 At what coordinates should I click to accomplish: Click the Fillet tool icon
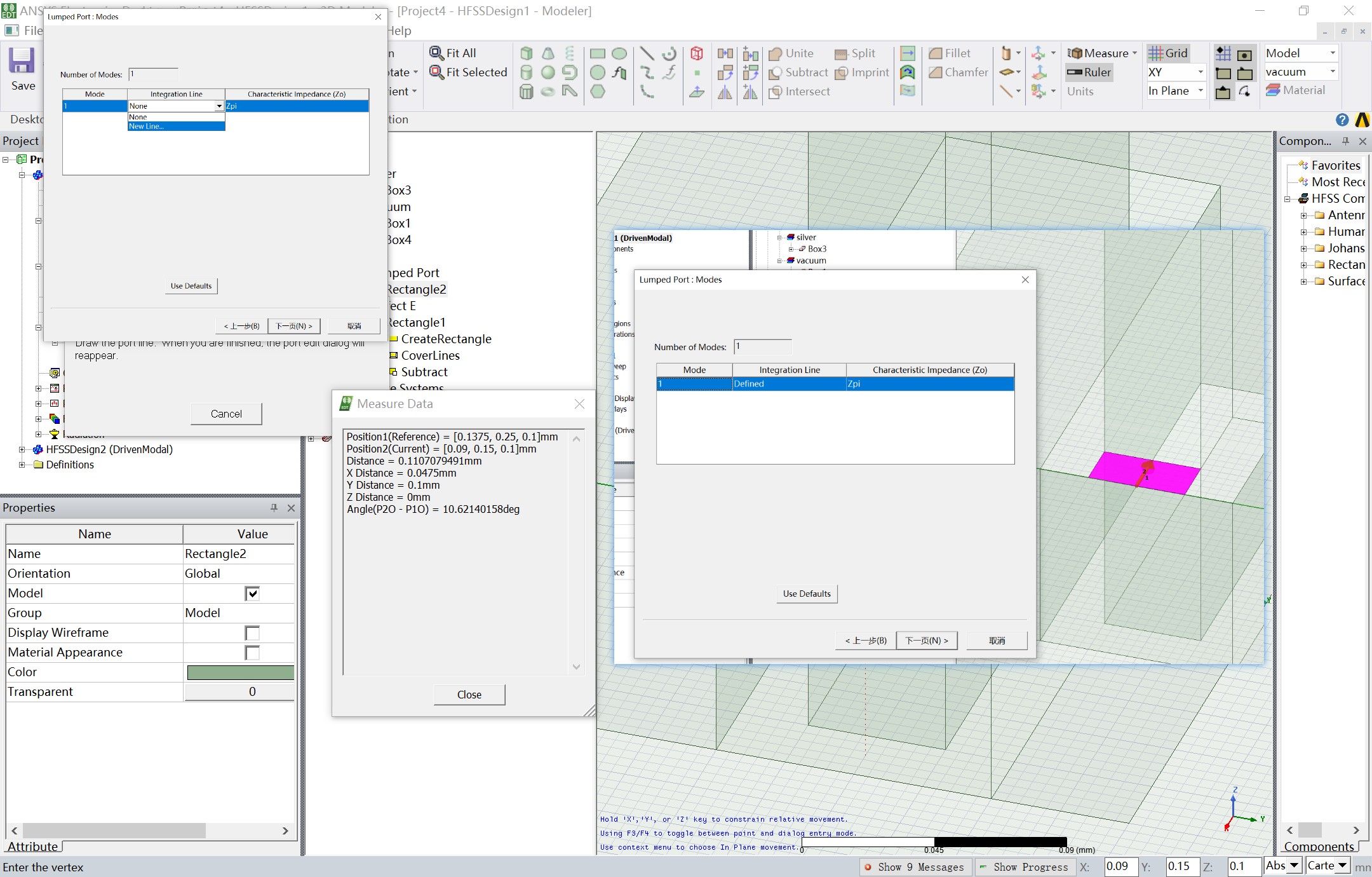pos(936,54)
